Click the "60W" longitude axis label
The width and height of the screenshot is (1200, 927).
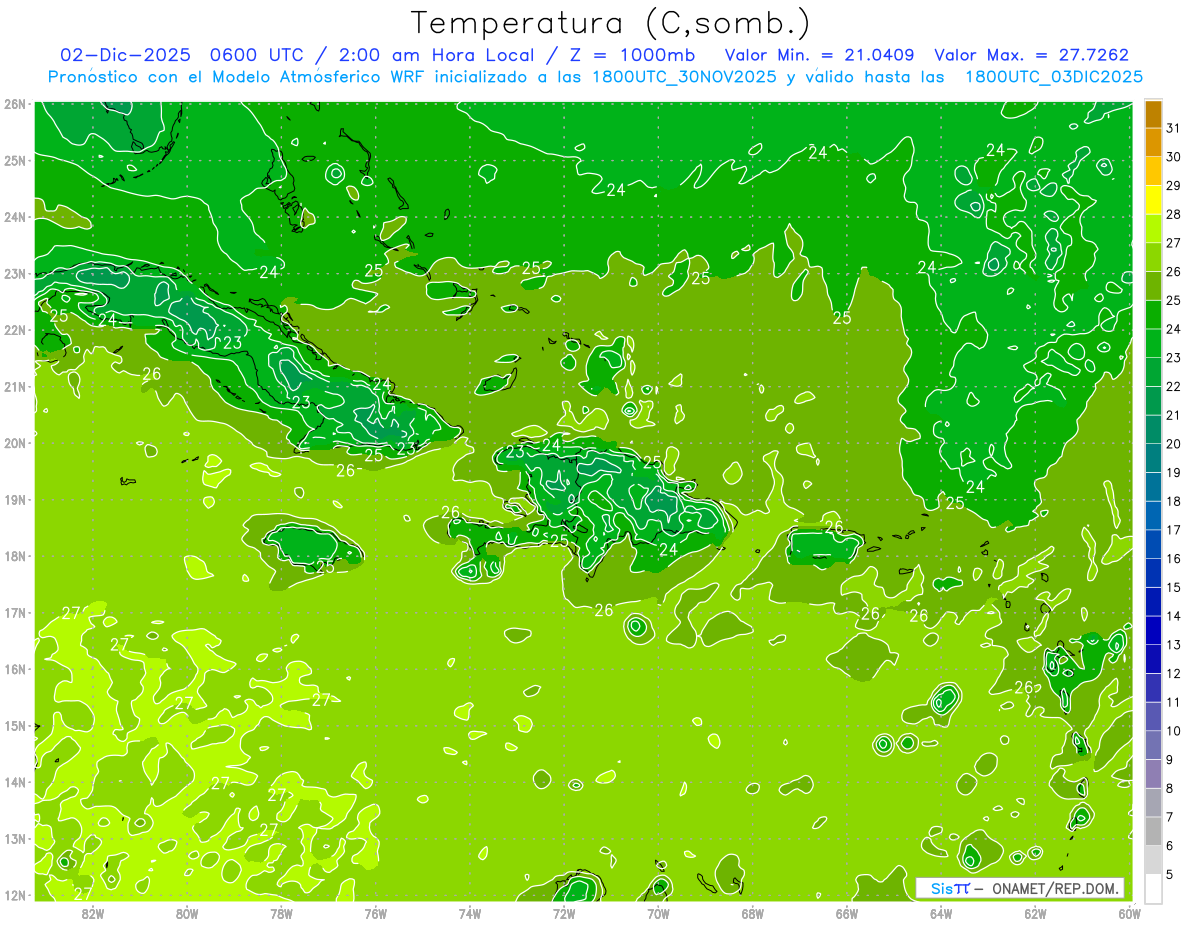click(1130, 913)
